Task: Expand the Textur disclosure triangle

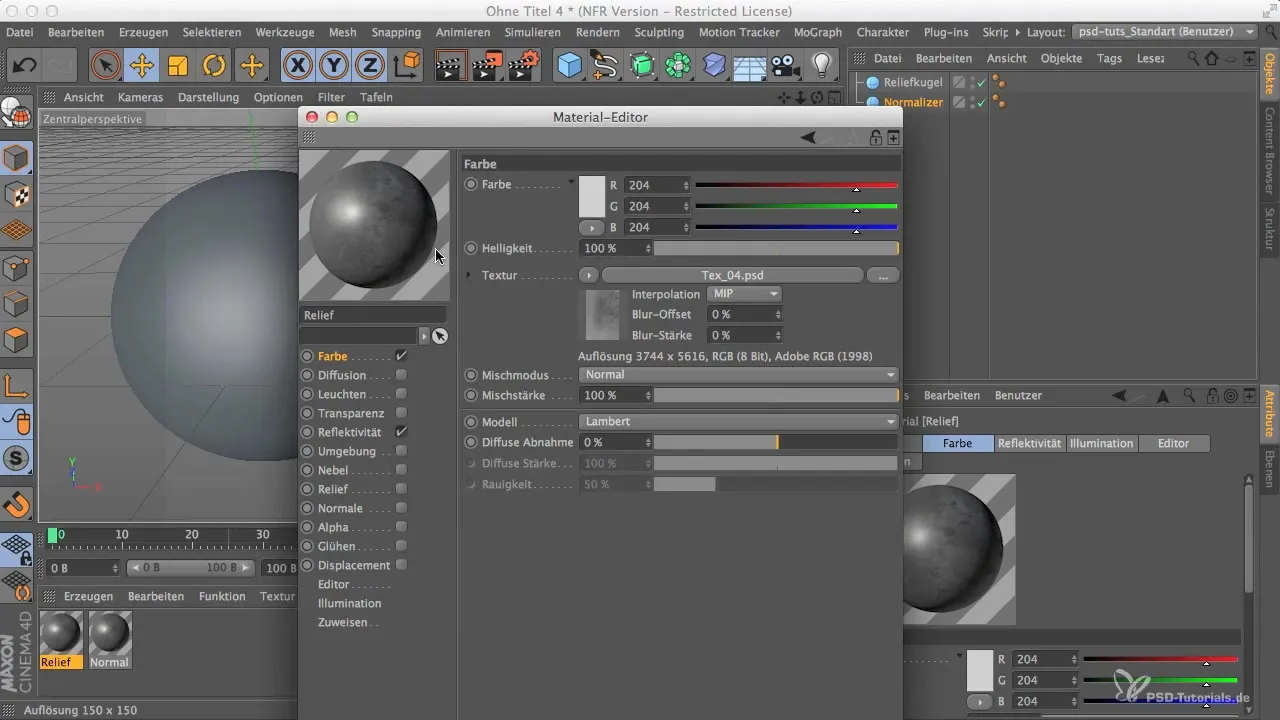Action: (470, 275)
